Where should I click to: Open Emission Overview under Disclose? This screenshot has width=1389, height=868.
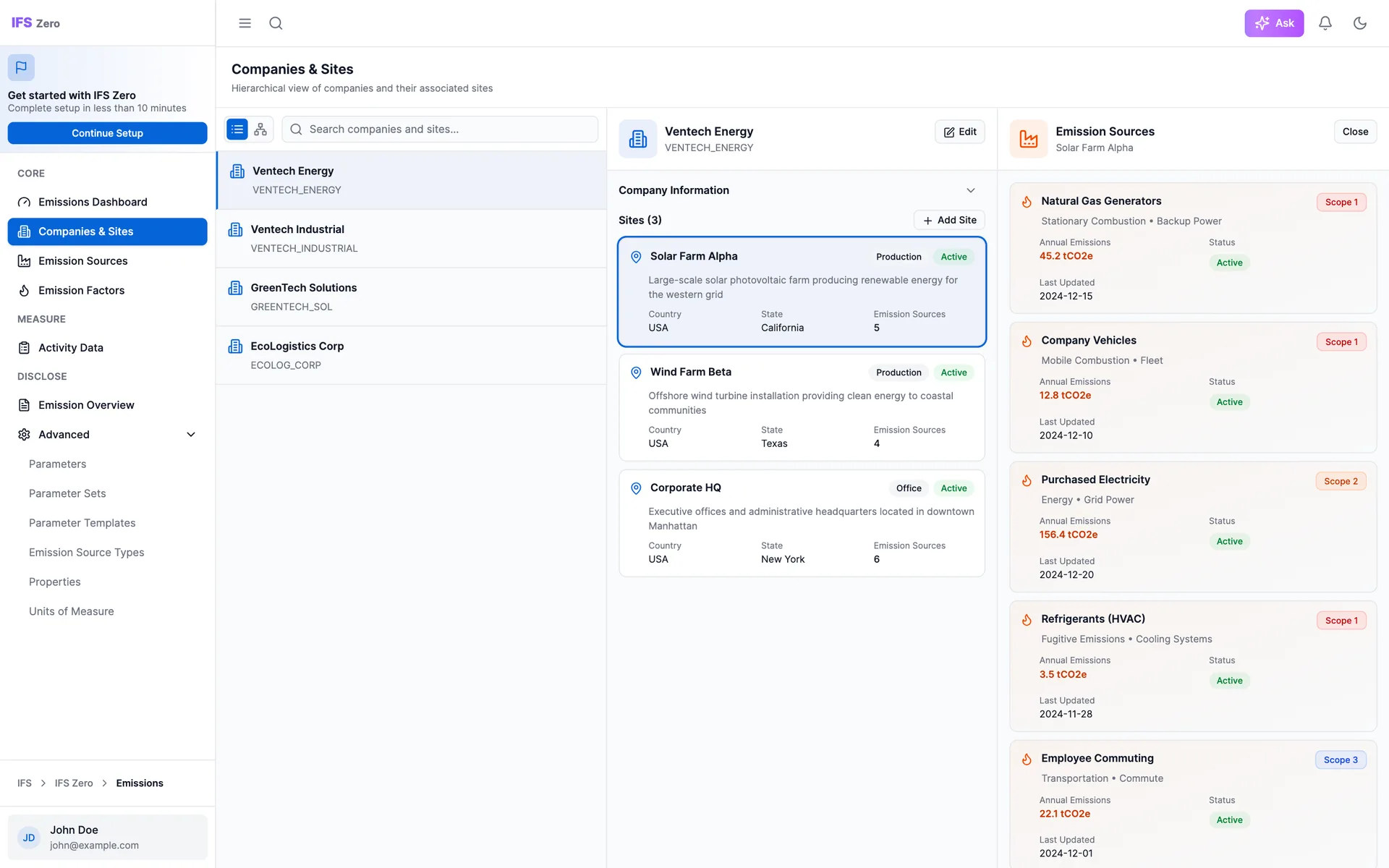pos(86,405)
